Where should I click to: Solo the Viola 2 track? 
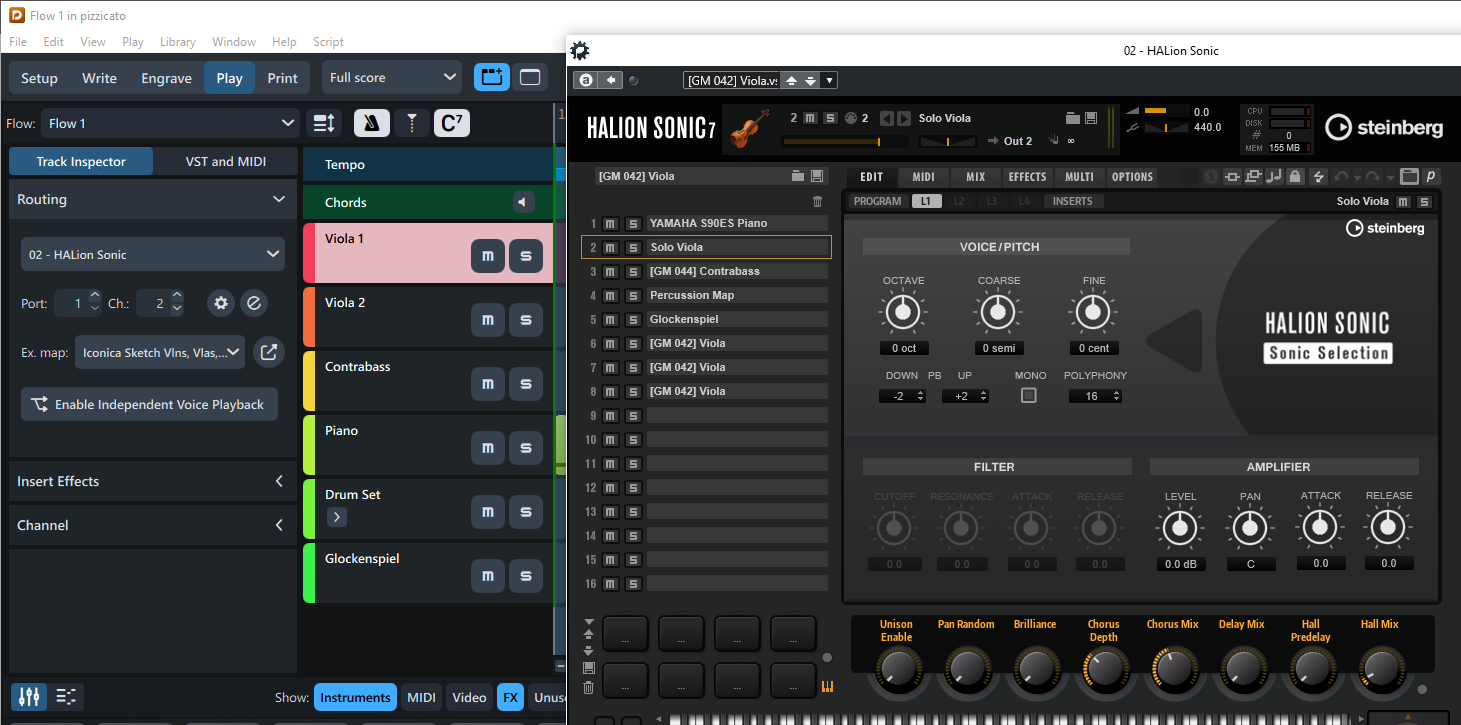[x=526, y=320]
